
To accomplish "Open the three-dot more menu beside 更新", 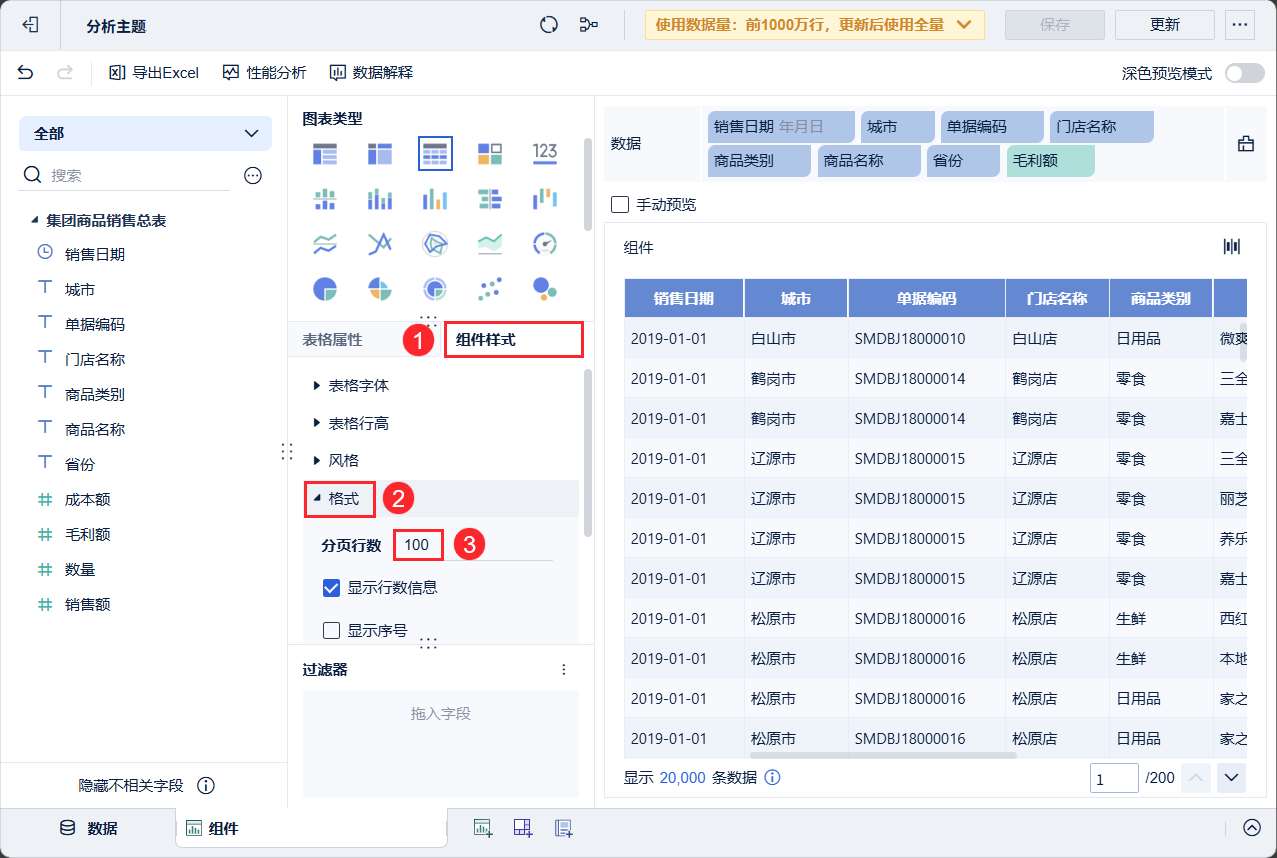I will (x=1240, y=25).
